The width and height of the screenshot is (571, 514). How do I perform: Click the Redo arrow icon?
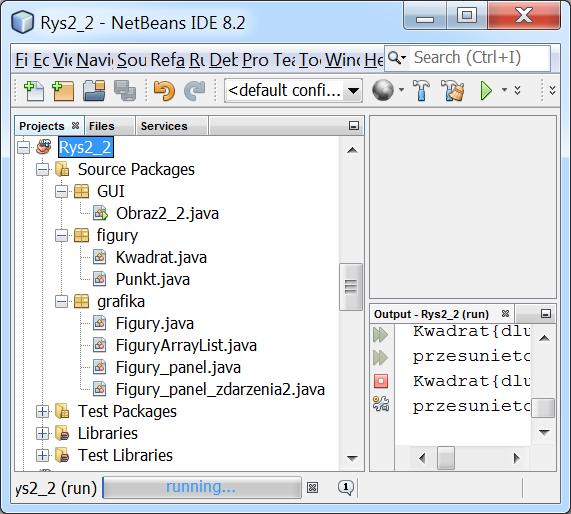coord(194,91)
